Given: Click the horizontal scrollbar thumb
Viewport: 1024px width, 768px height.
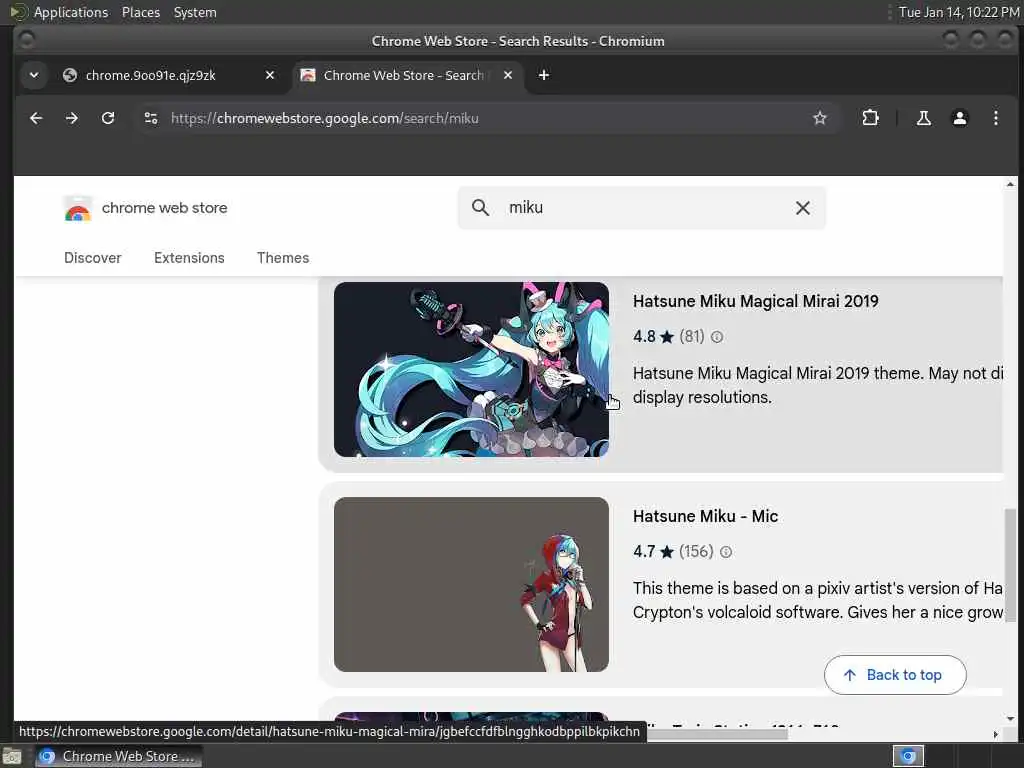Looking at the screenshot, I should (x=717, y=734).
